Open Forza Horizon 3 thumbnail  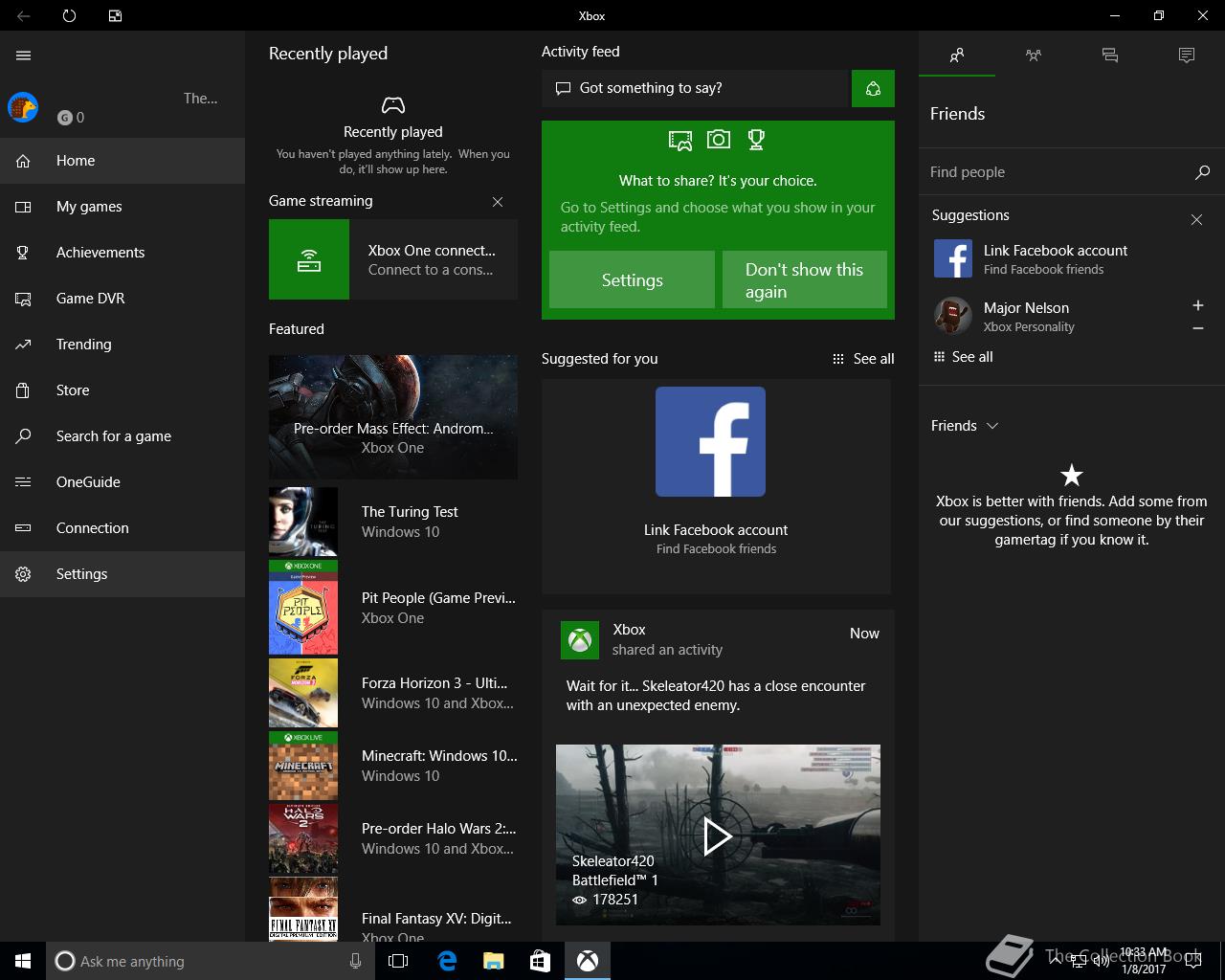[303, 693]
